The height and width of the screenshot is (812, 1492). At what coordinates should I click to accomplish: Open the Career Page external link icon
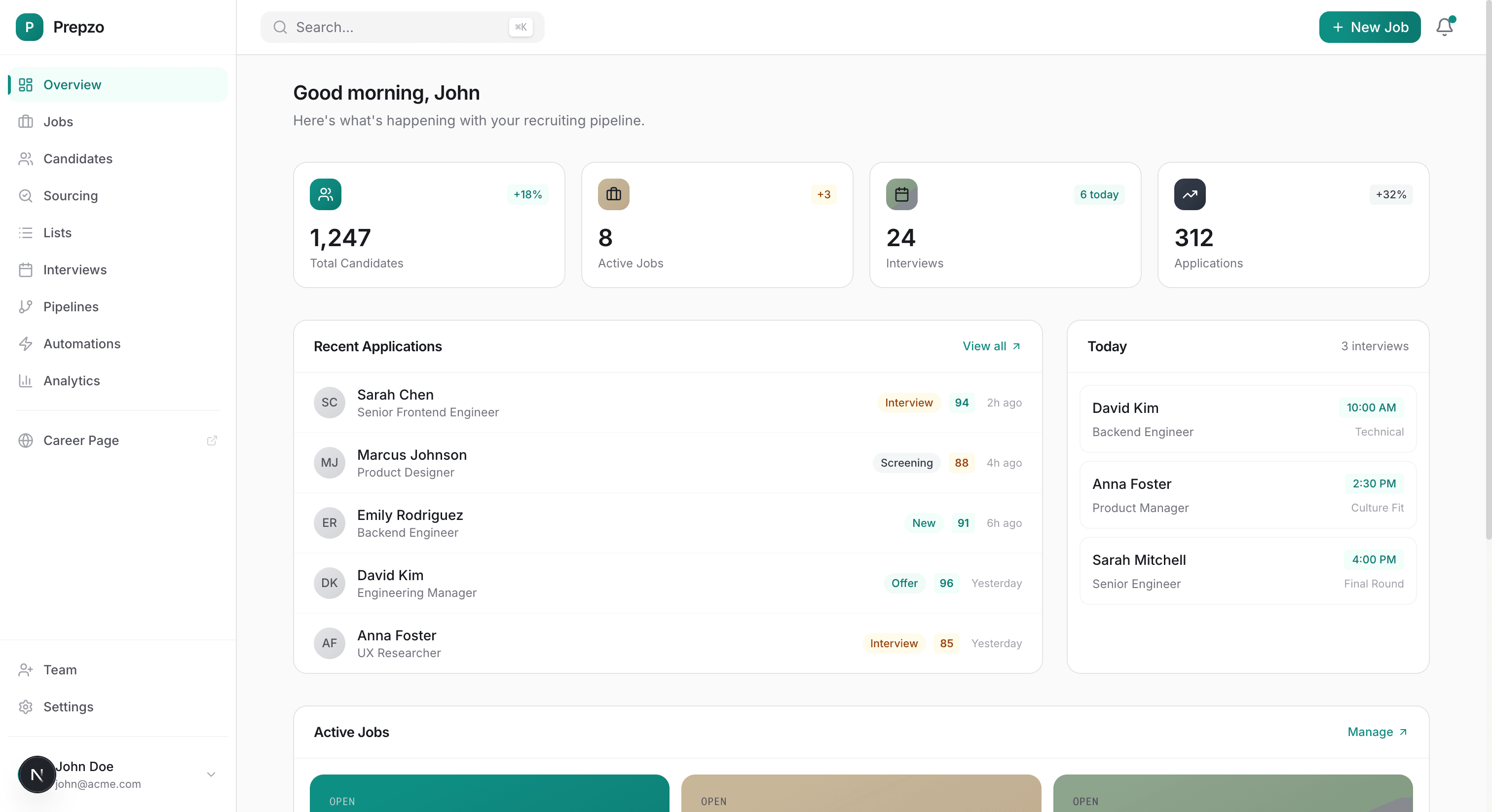(x=212, y=440)
